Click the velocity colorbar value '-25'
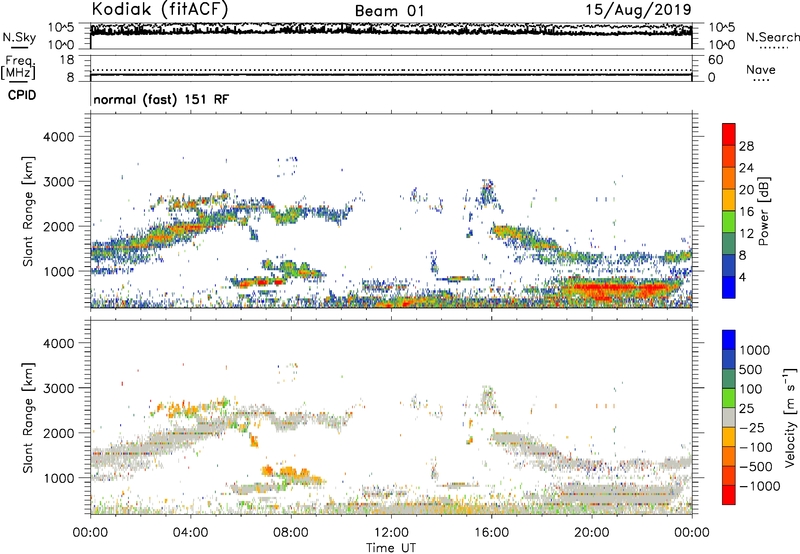Image resolution: width=800 pixels, height=554 pixels. click(x=753, y=427)
